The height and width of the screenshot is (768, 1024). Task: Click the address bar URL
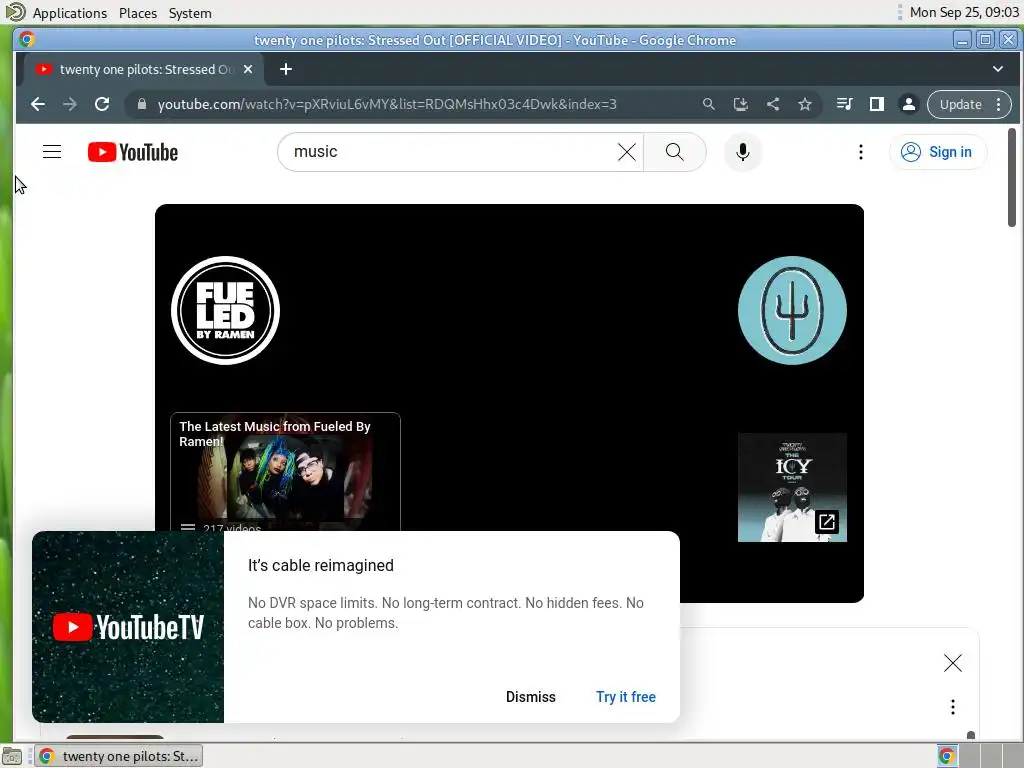coord(387,104)
